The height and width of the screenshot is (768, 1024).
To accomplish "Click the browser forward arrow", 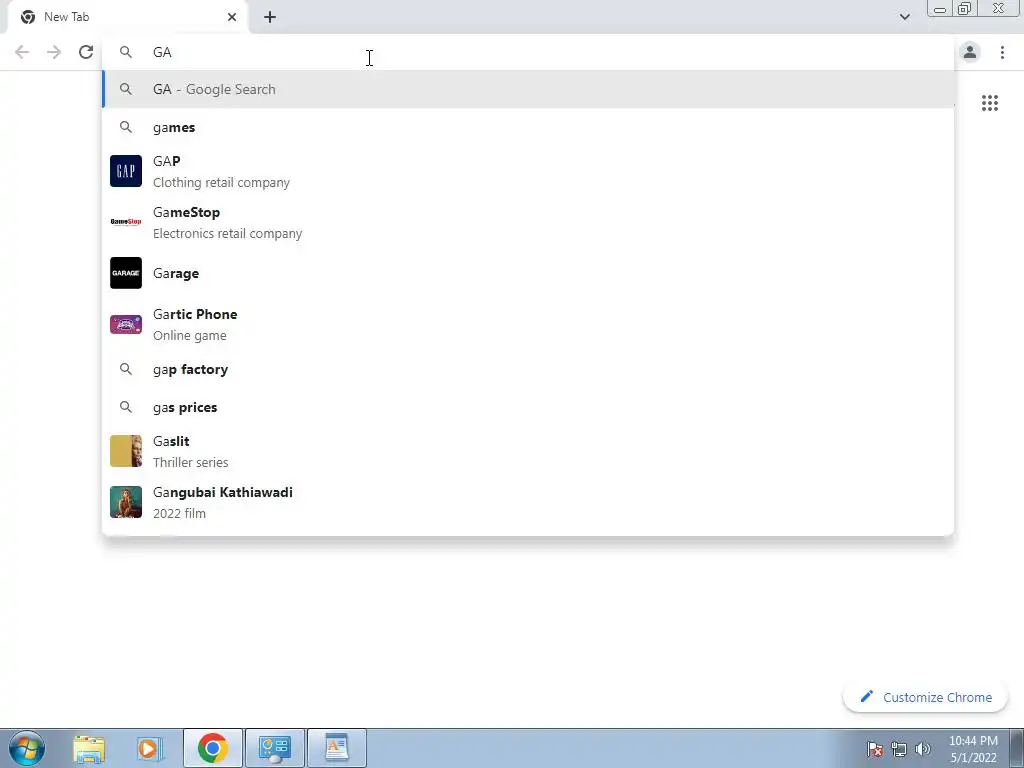I will tap(54, 52).
